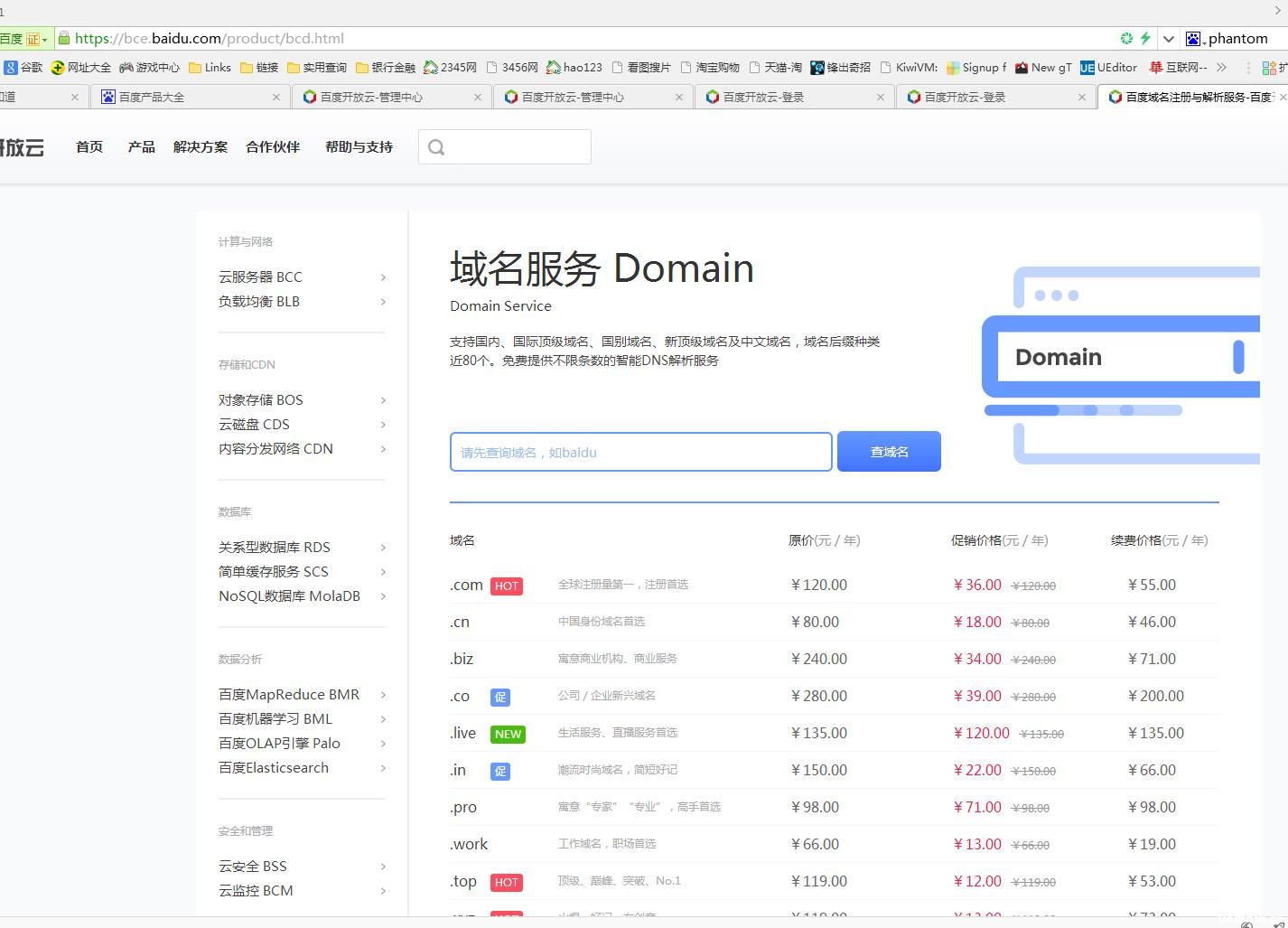
Task: Expand the 云服务器 BCC chevron
Action: pos(383,277)
